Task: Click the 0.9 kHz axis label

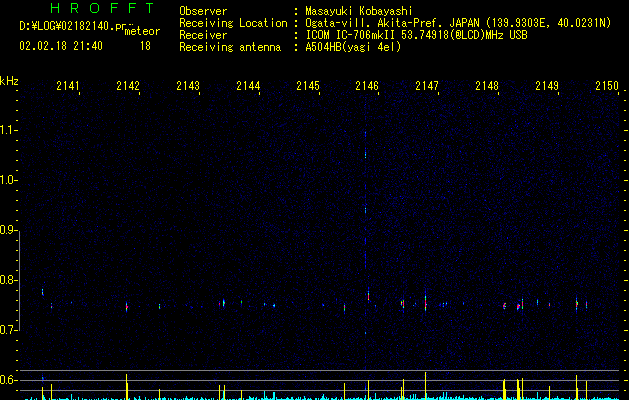Action: click(x=8, y=230)
